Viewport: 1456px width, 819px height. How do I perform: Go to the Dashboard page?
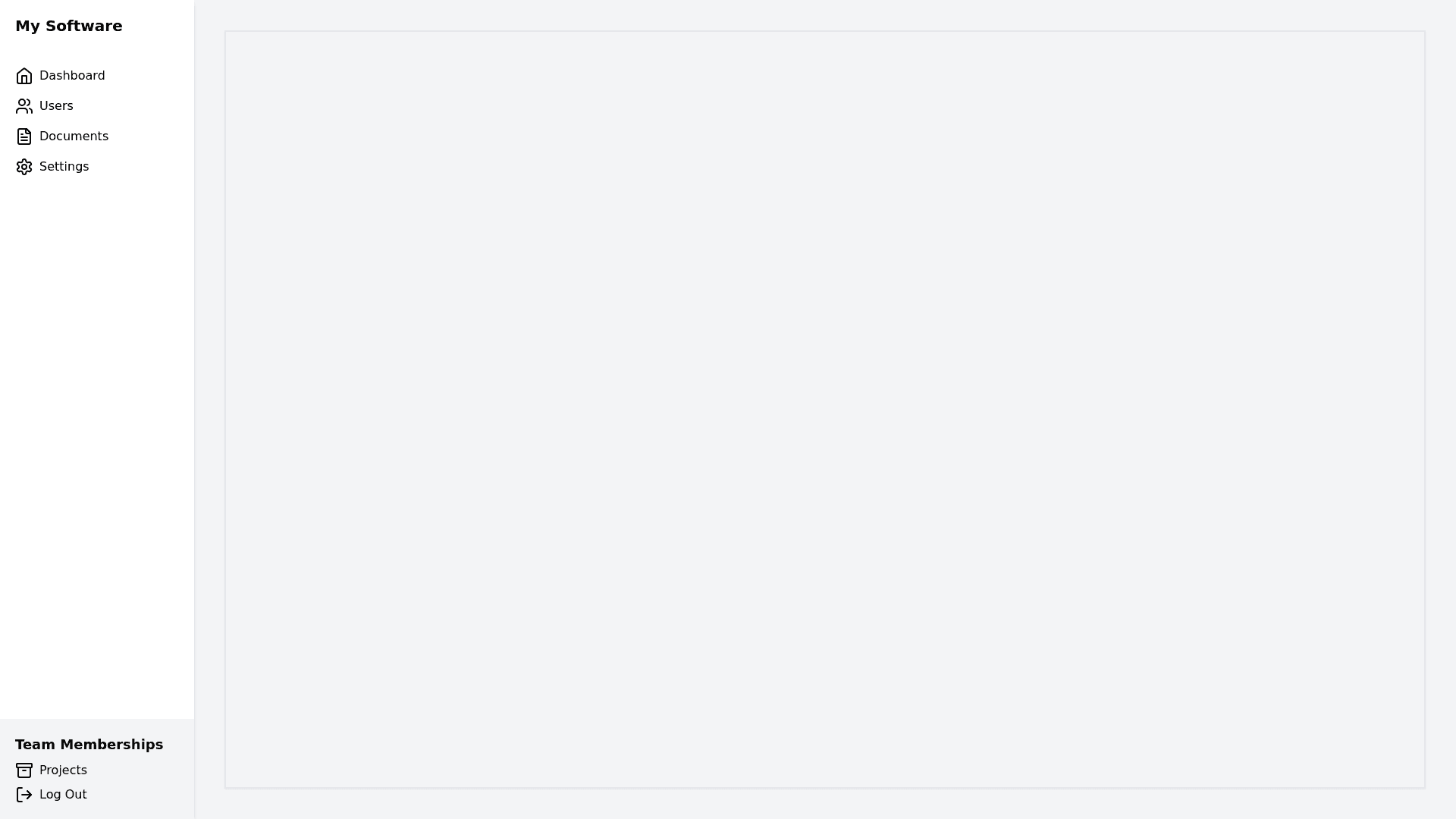coord(72,76)
